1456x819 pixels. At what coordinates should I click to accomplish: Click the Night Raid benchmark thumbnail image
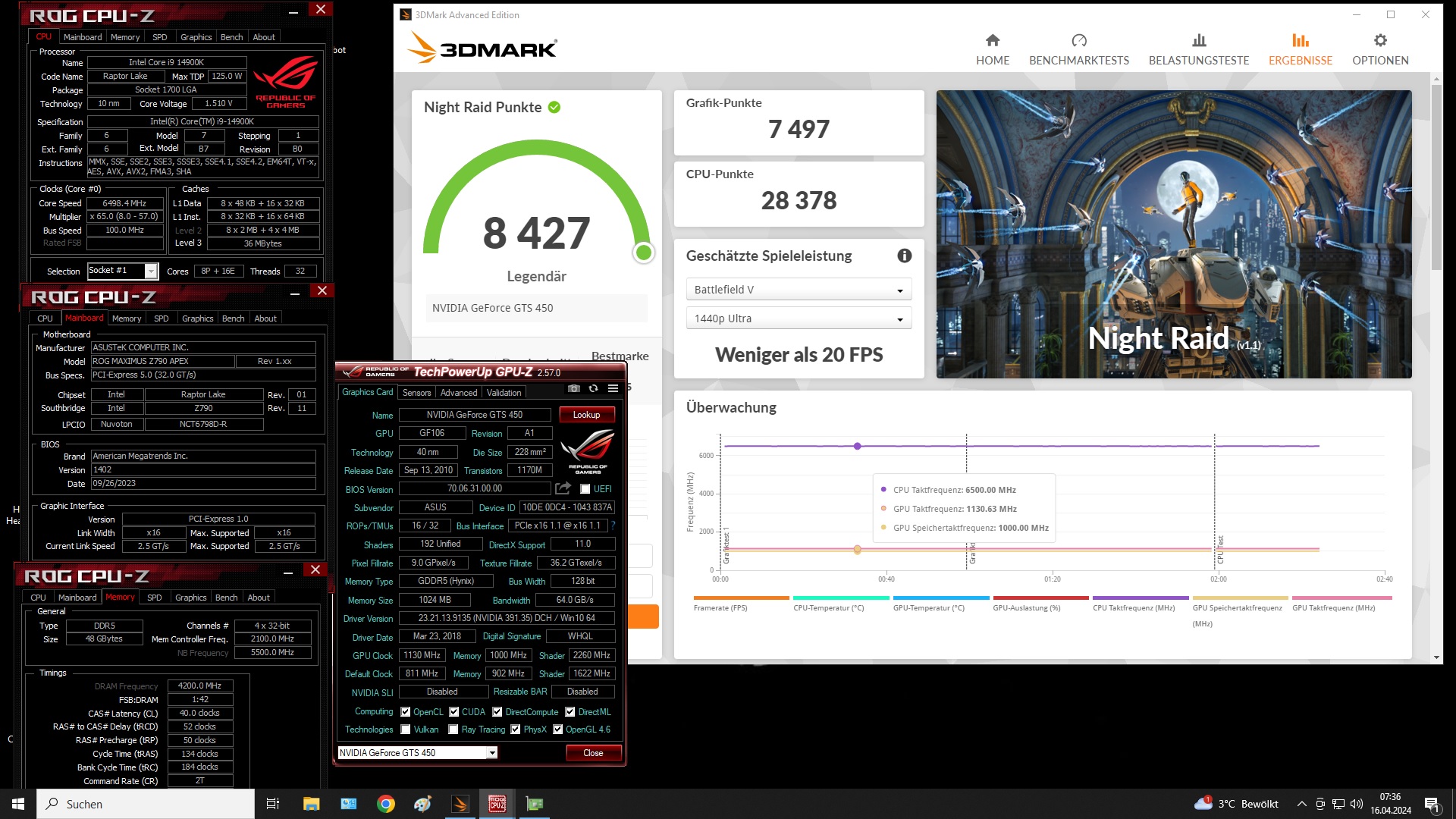pyautogui.click(x=1174, y=234)
